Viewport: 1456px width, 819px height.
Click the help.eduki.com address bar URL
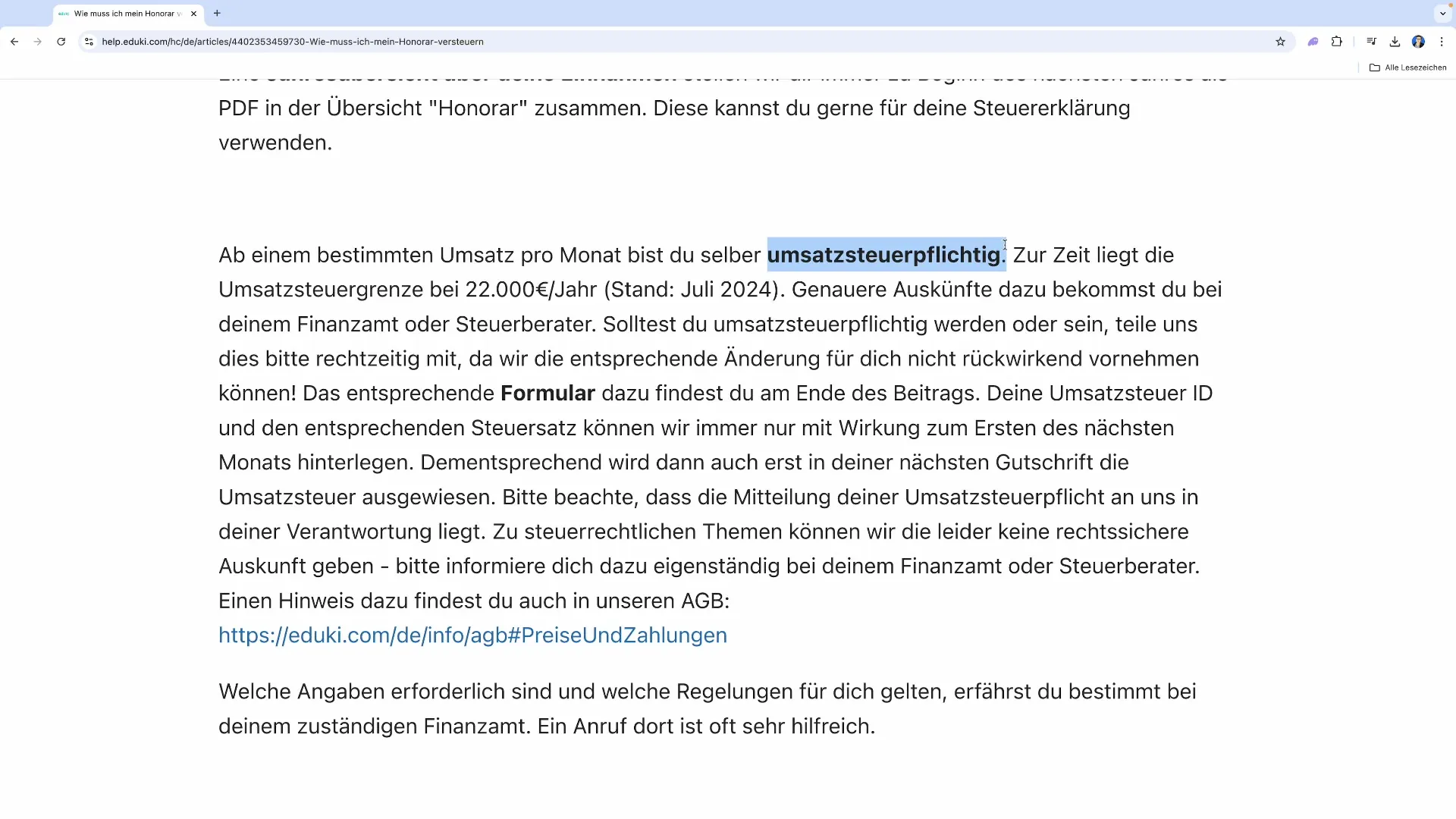[x=292, y=42]
